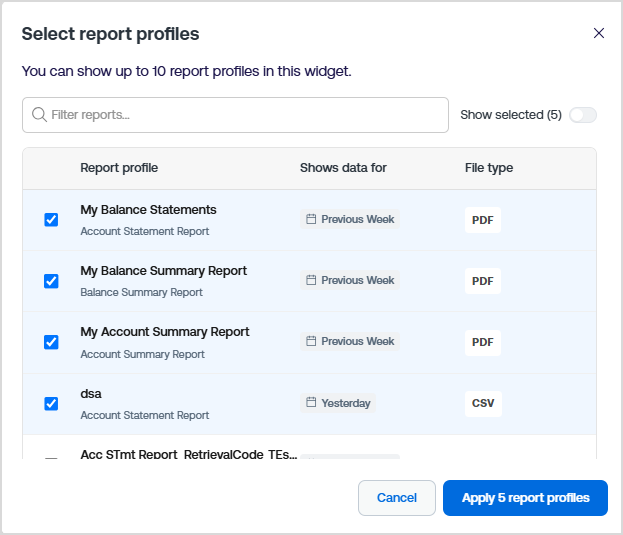Viewport: 623px width, 535px height.
Task: Click PDF badge for My Account Summary Report
Action: point(483,342)
